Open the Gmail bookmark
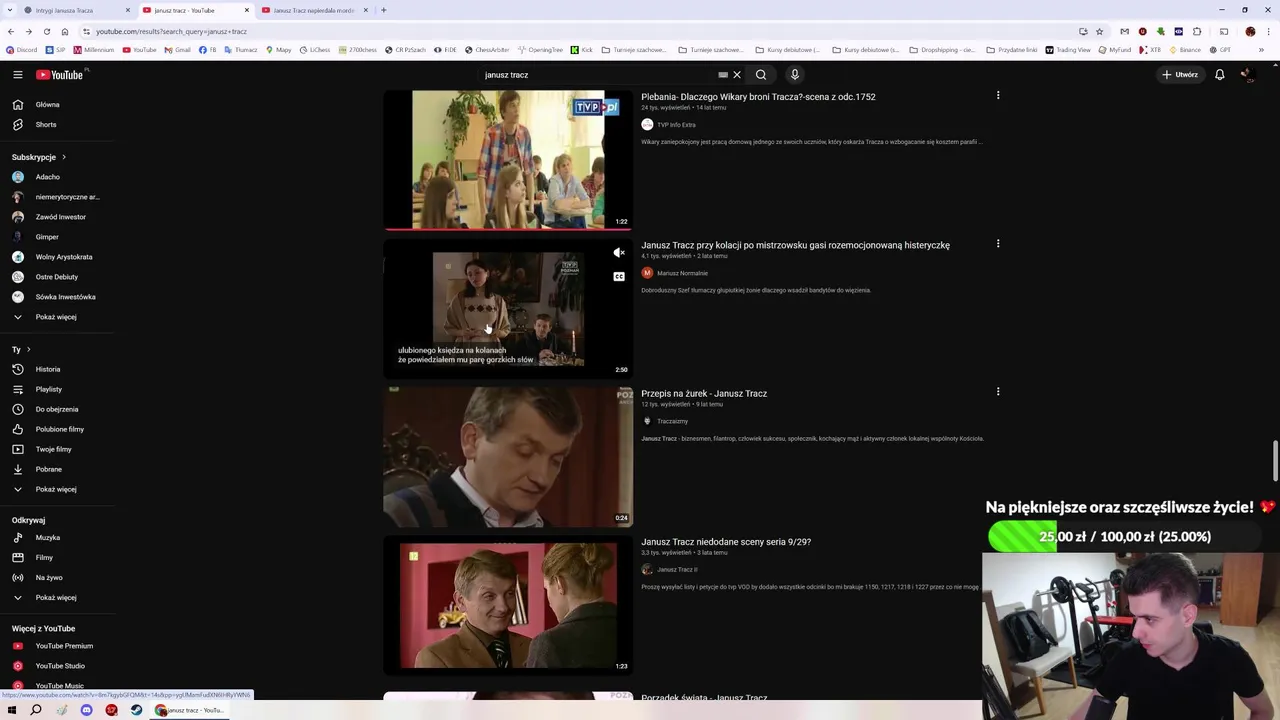 (x=177, y=50)
